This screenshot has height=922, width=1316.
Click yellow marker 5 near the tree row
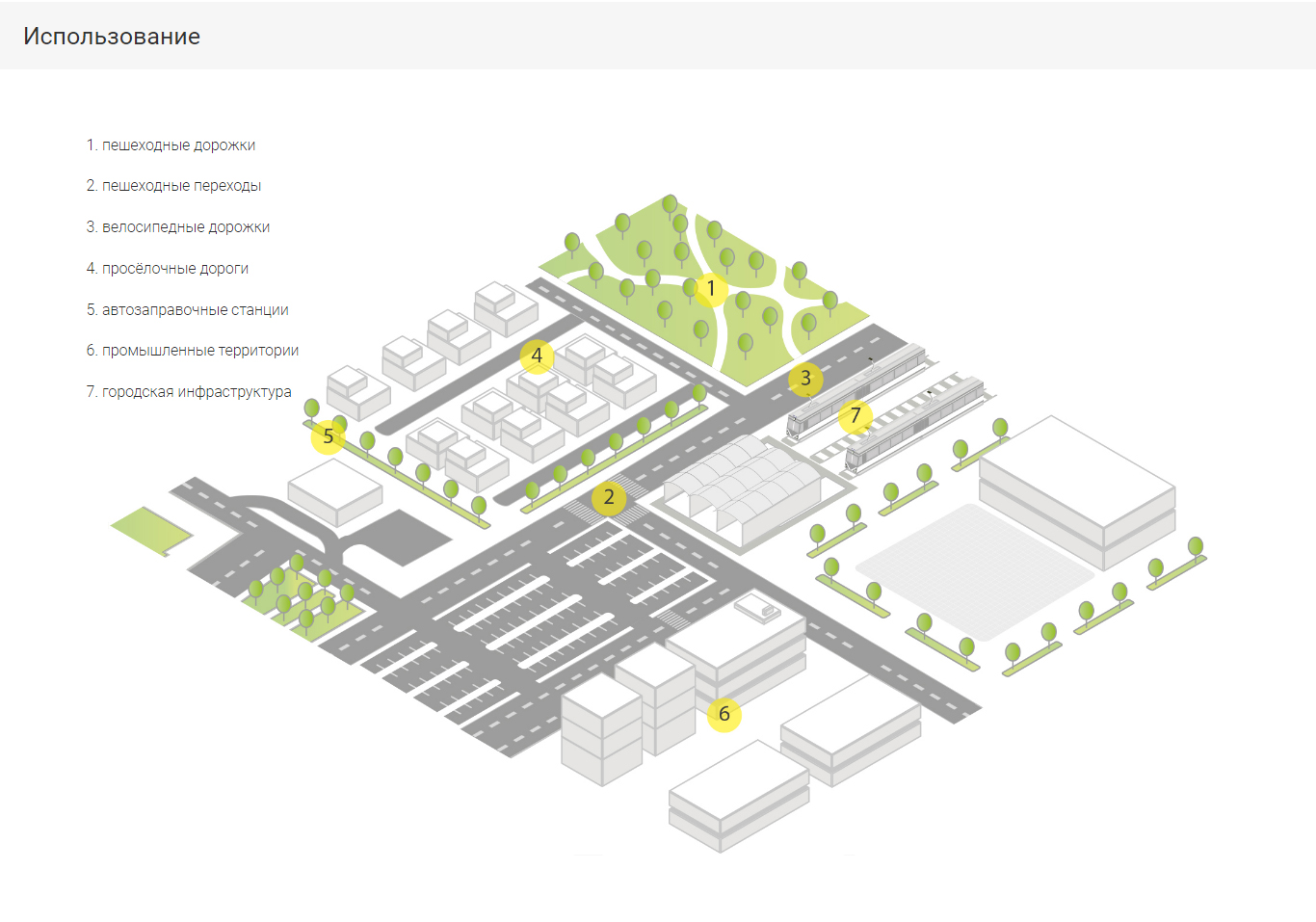click(329, 436)
